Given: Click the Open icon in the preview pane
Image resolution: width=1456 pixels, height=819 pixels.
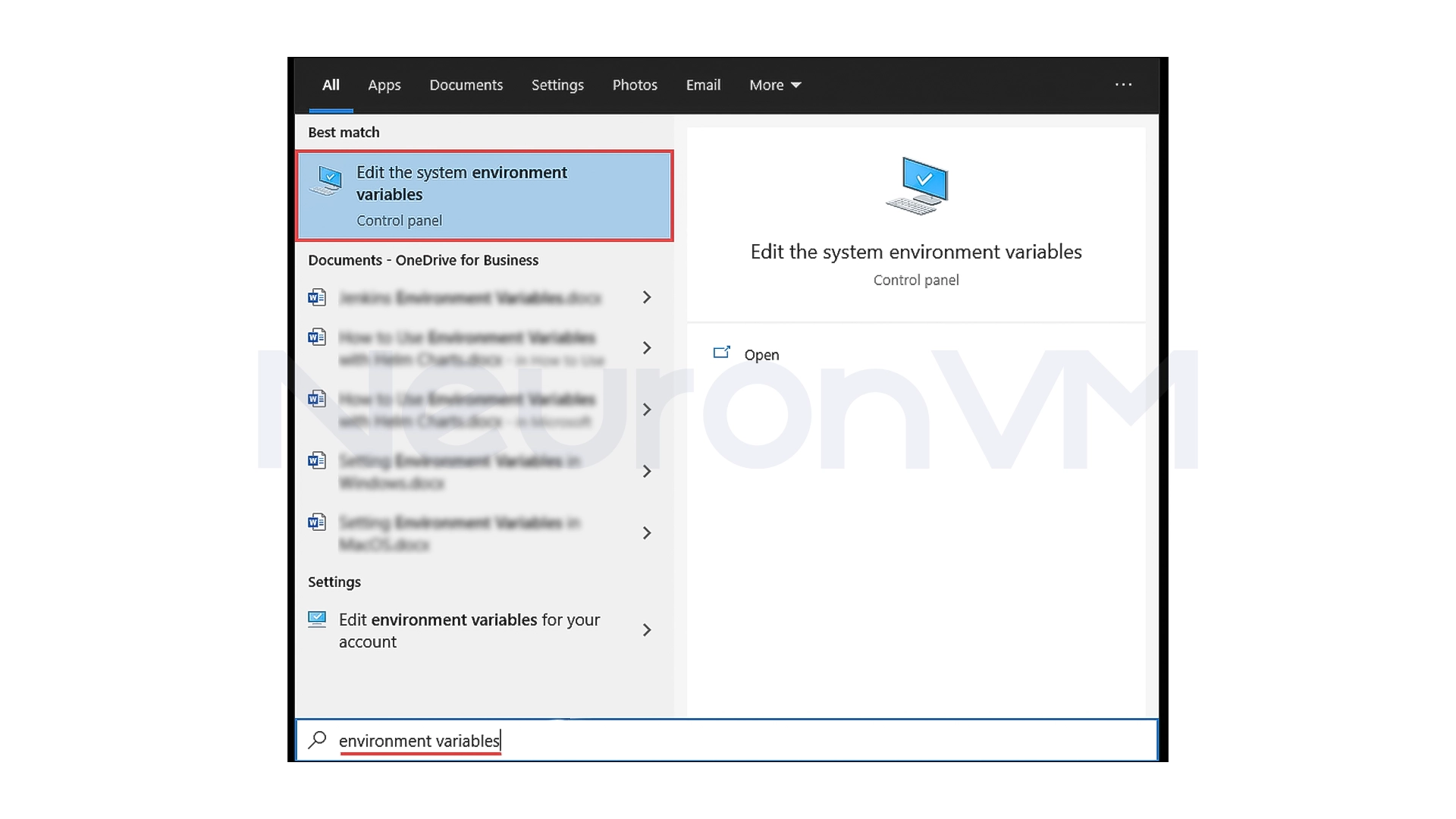Looking at the screenshot, I should click(x=722, y=353).
